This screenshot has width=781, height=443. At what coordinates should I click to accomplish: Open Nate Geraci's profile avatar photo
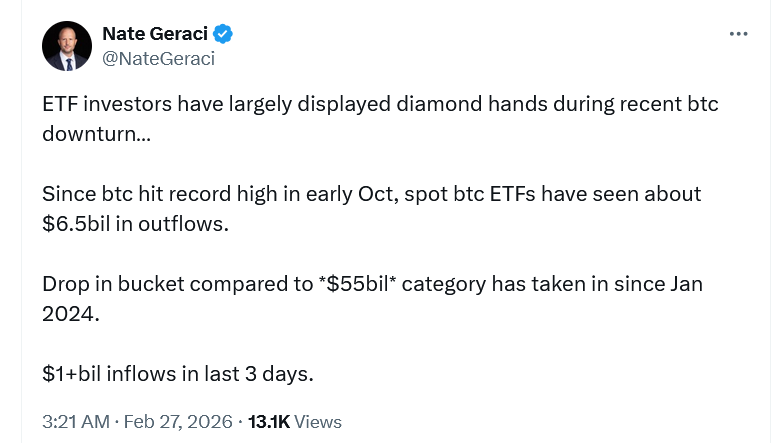pos(66,46)
